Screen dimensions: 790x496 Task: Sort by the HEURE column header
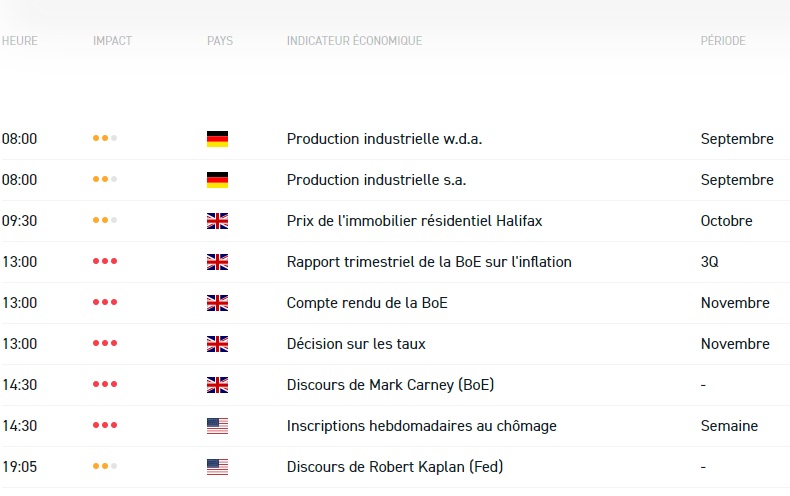(20, 41)
